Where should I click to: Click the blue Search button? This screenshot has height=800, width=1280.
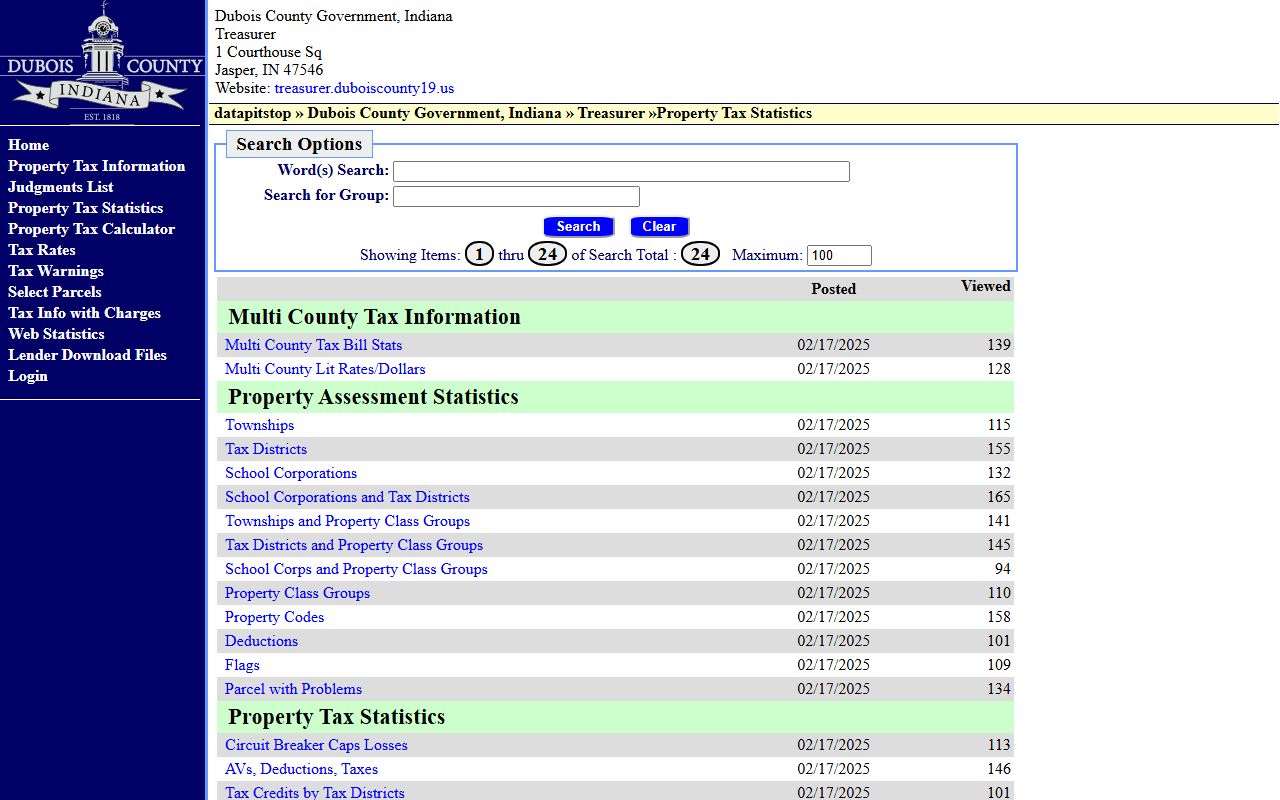coord(578,227)
